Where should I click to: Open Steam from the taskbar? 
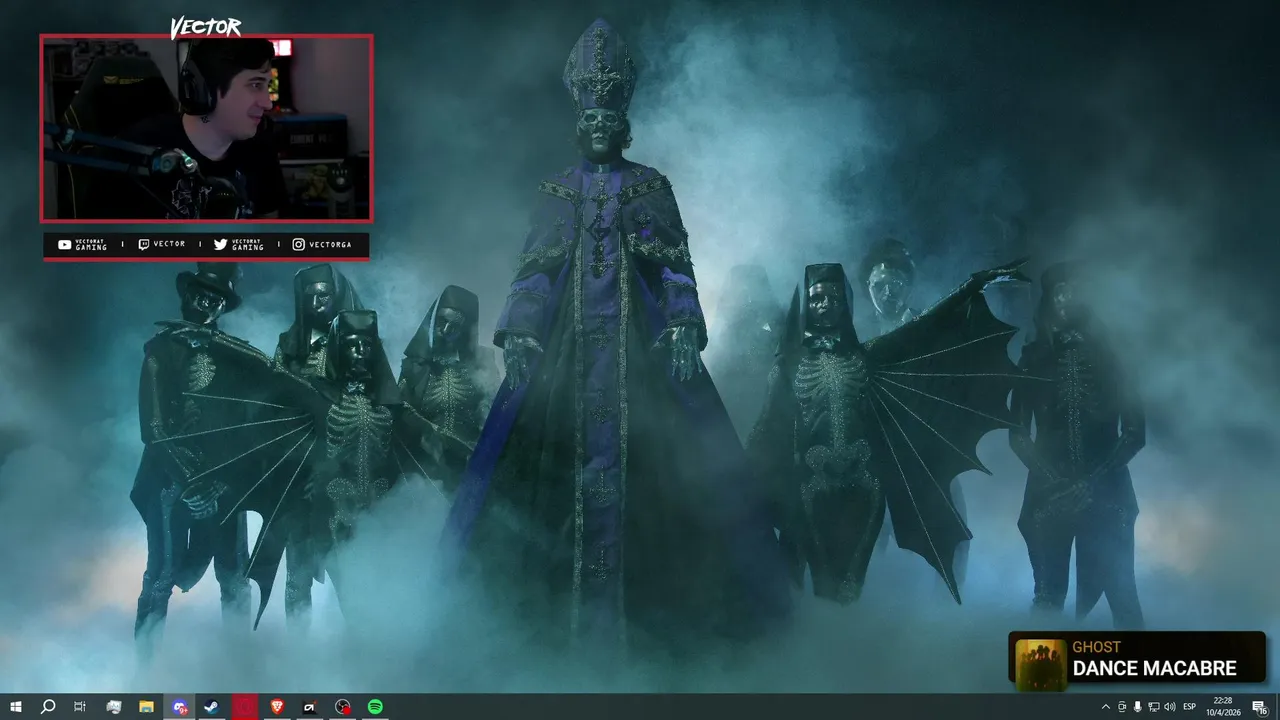coord(212,707)
